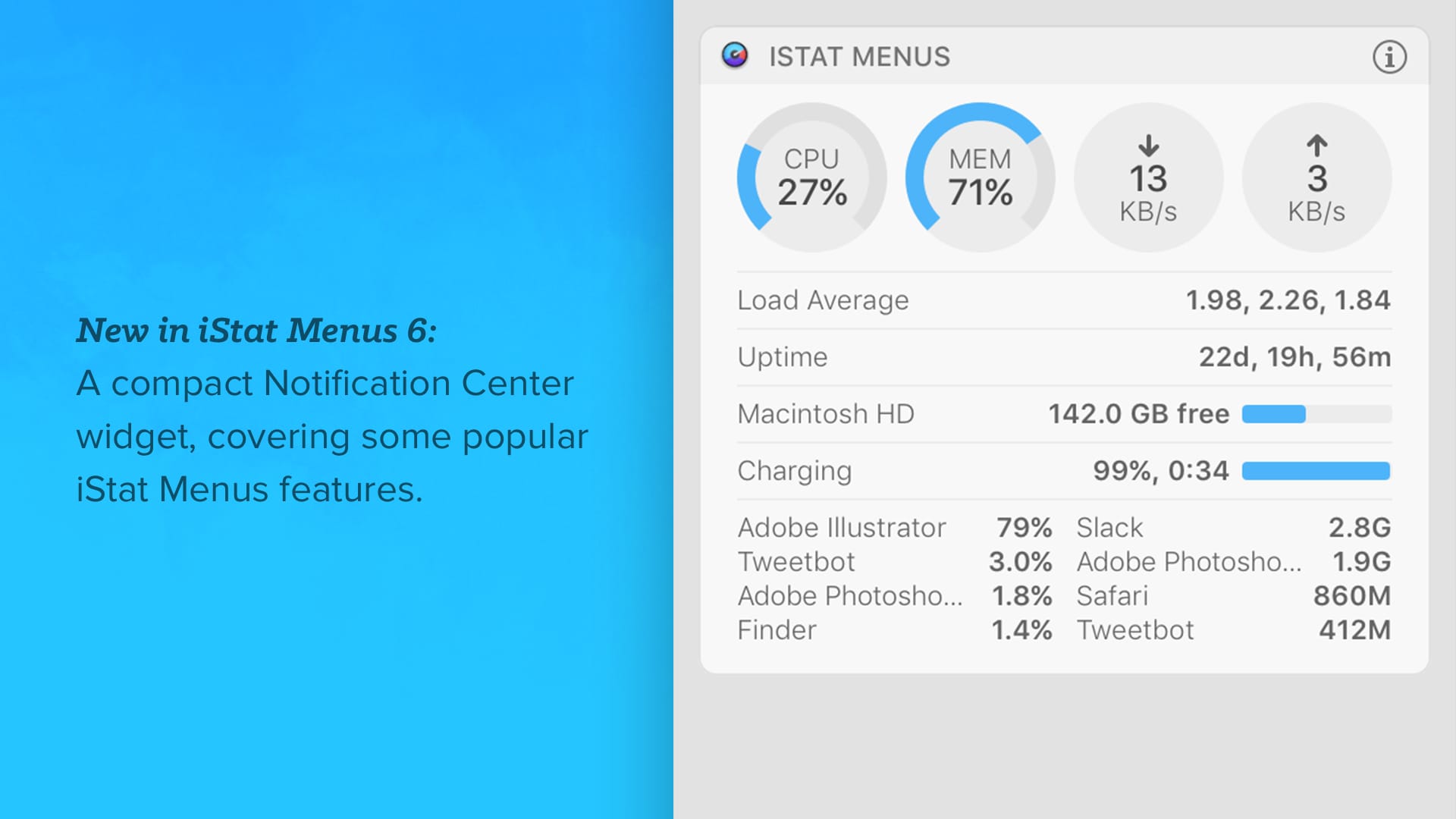Click the Macintosh HD disk usage bar
The width and height of the screenshot is (1456, 819).
(x=1316, y=414)
